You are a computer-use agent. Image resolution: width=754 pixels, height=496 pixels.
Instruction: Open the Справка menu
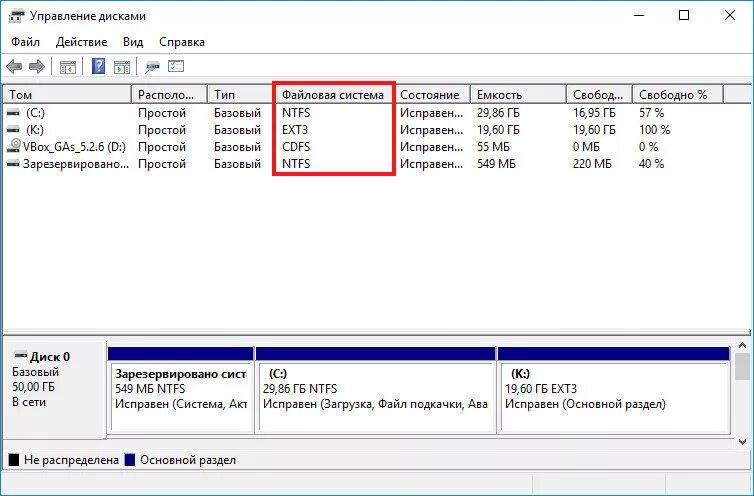[182, 42]
